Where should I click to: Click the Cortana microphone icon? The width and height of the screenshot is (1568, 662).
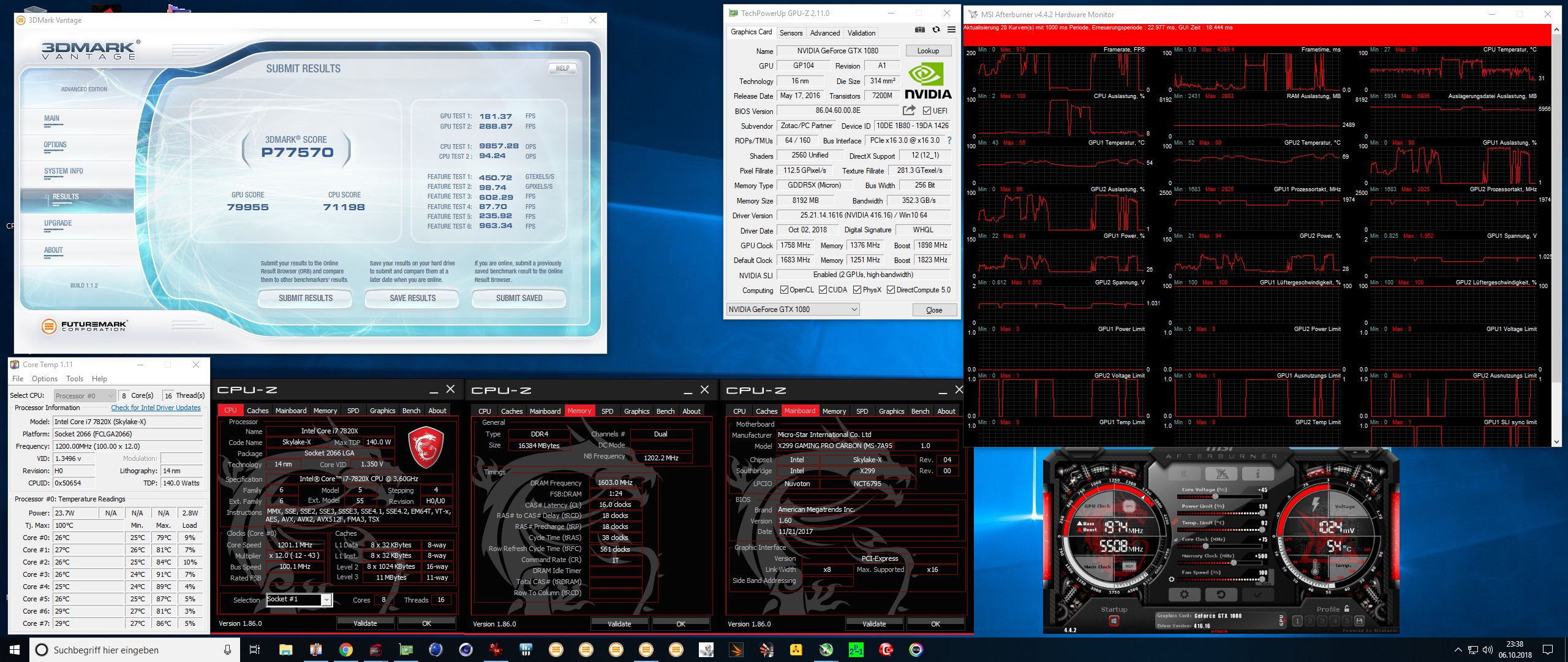(227, 650)
